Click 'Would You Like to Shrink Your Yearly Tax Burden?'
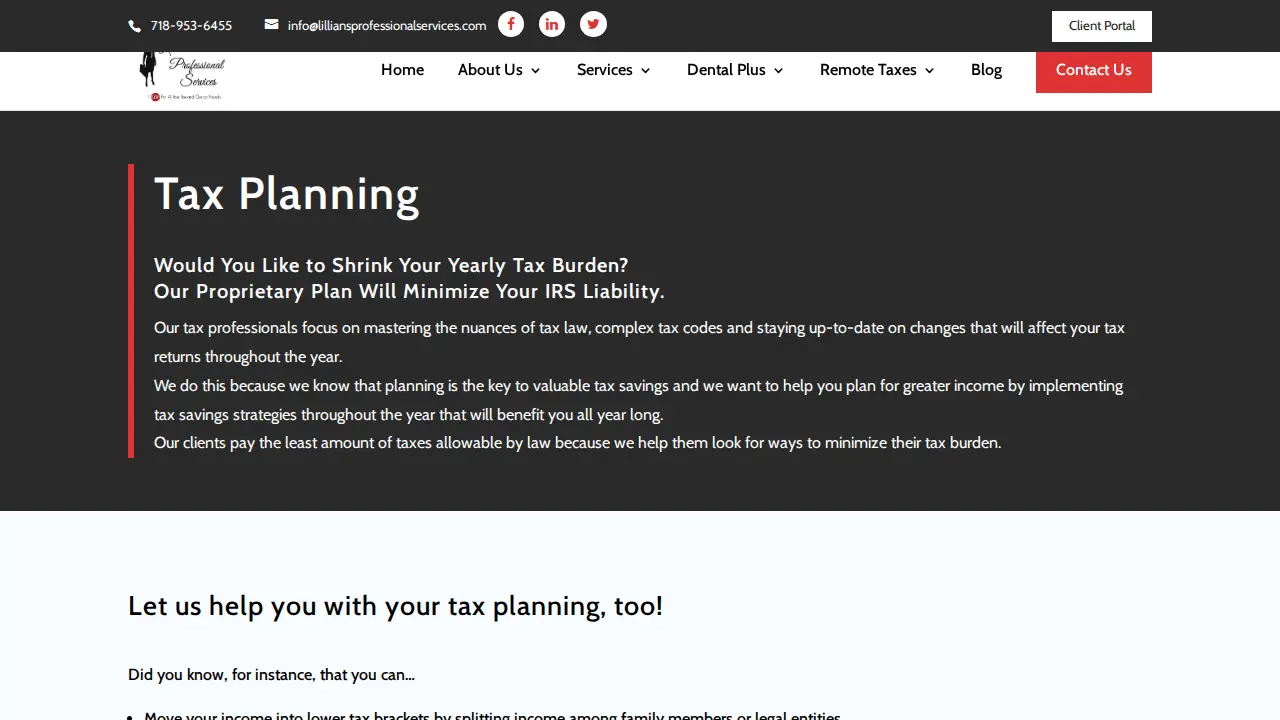Screen dimensions: 1280x720 click(391, 265)
